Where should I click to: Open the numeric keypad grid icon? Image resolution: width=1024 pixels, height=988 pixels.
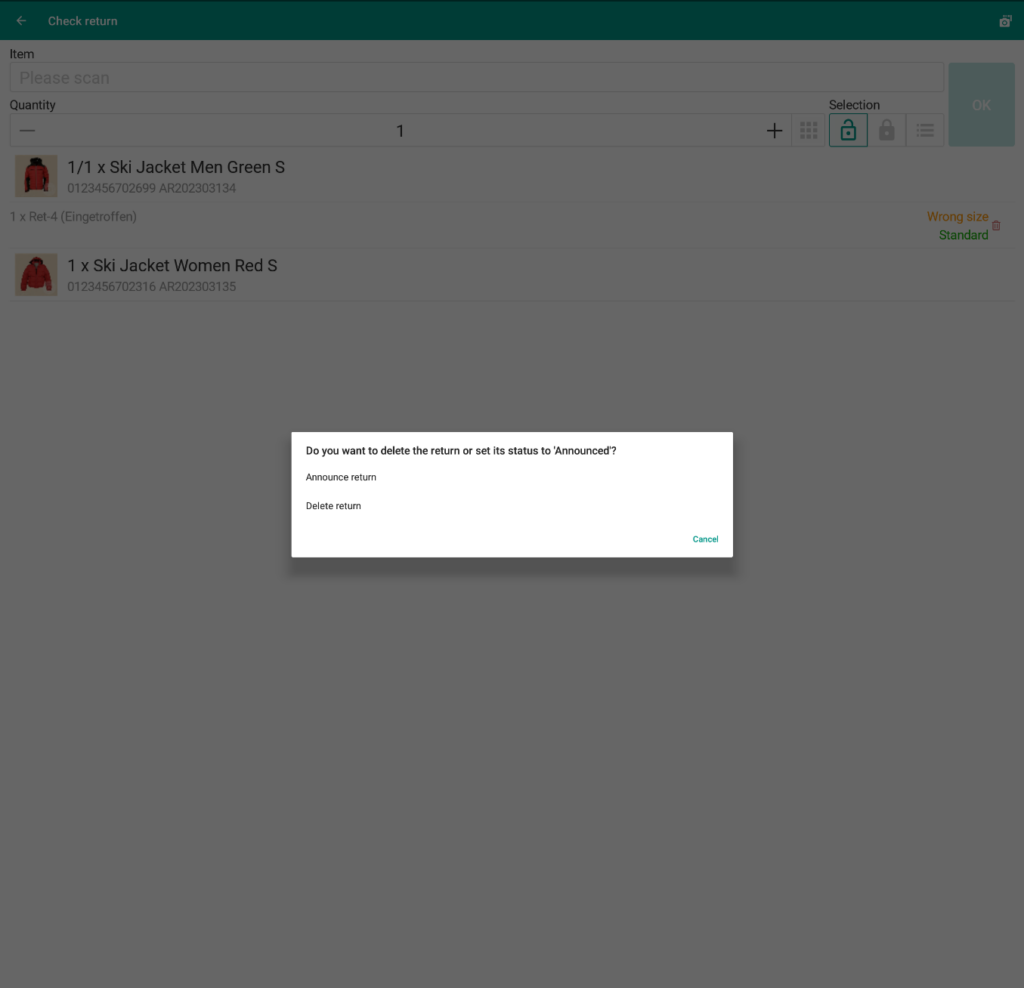(x=809, y=131)
